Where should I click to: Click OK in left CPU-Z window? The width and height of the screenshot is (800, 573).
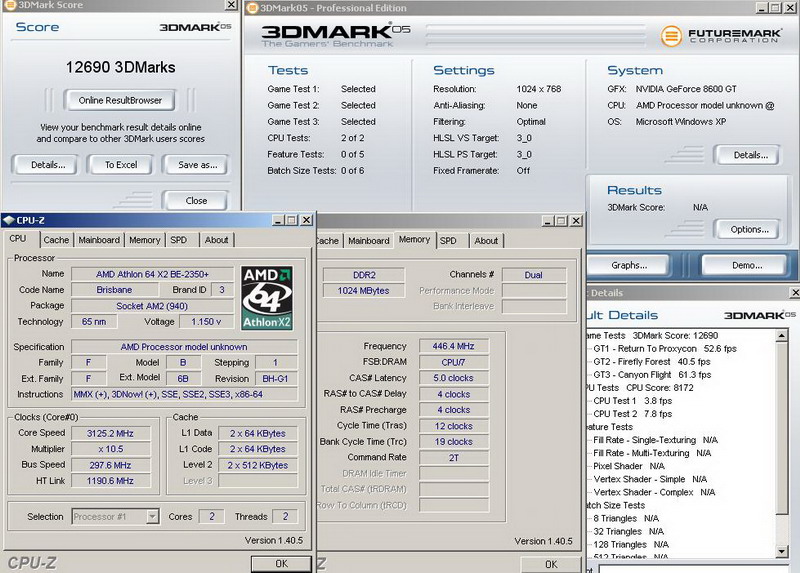click(x=281, y=564)
